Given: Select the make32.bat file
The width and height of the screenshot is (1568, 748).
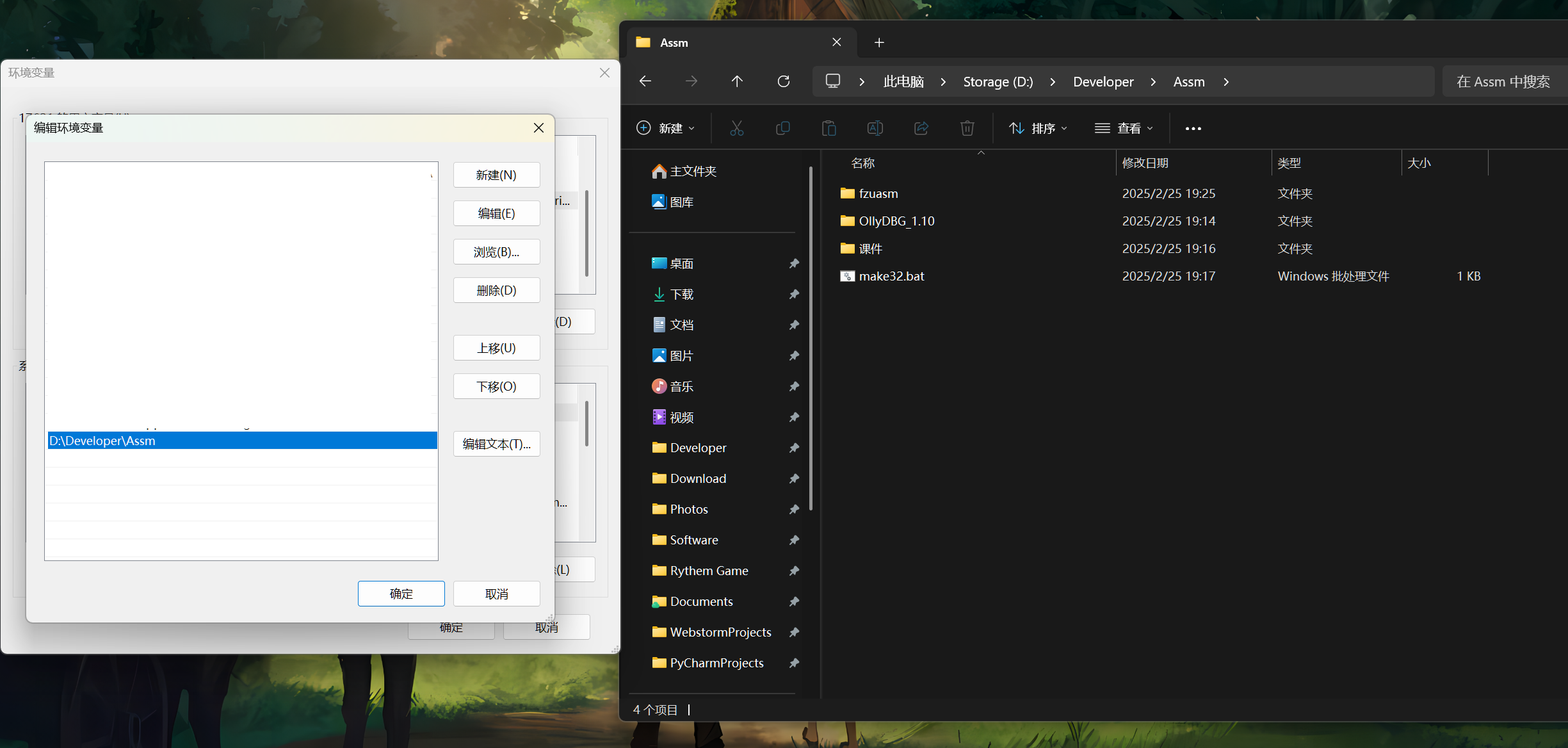Looking at the screenshot, I should 891,276.
